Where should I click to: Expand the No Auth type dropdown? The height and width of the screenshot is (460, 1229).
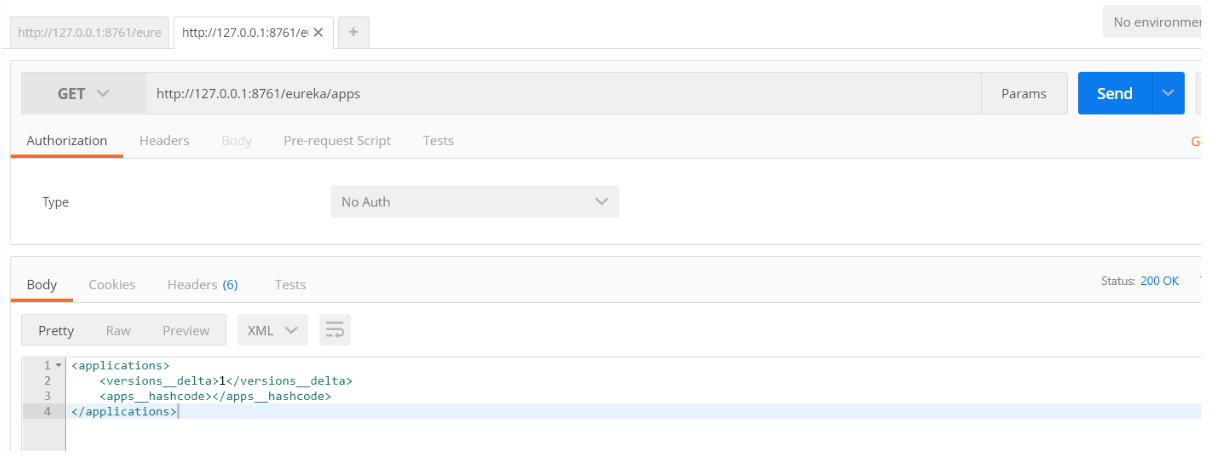point(474,202)
